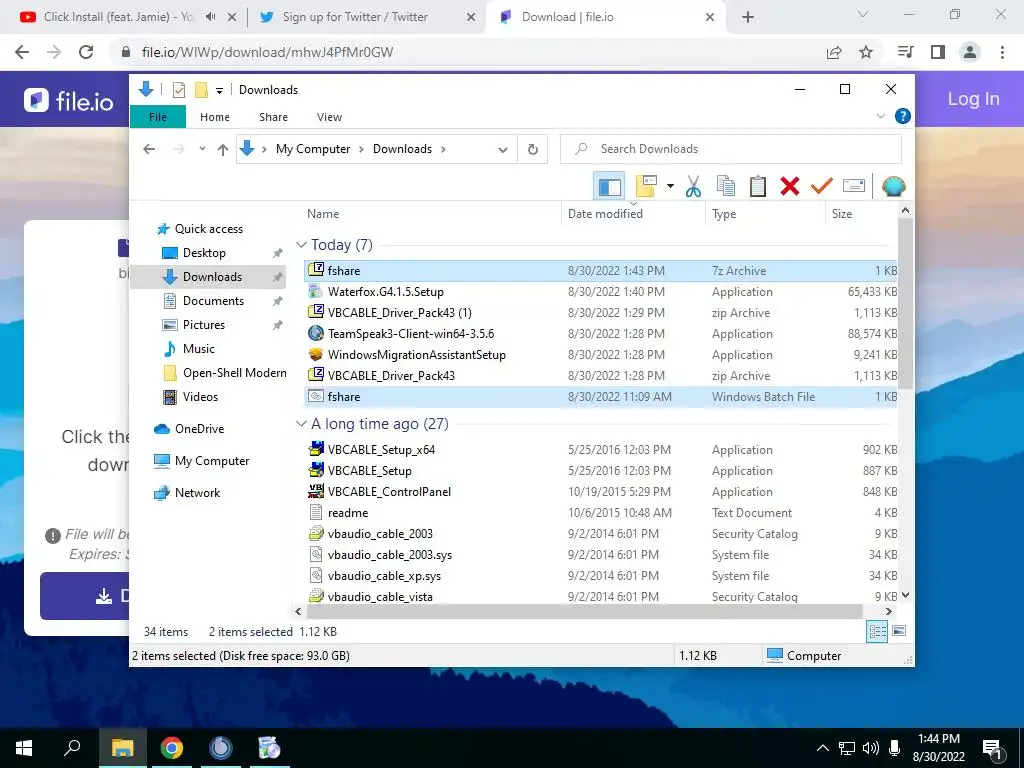Screen dimensions: 1024x768
Task: Open Chrome's side panel icon
Action: (938, 52)
